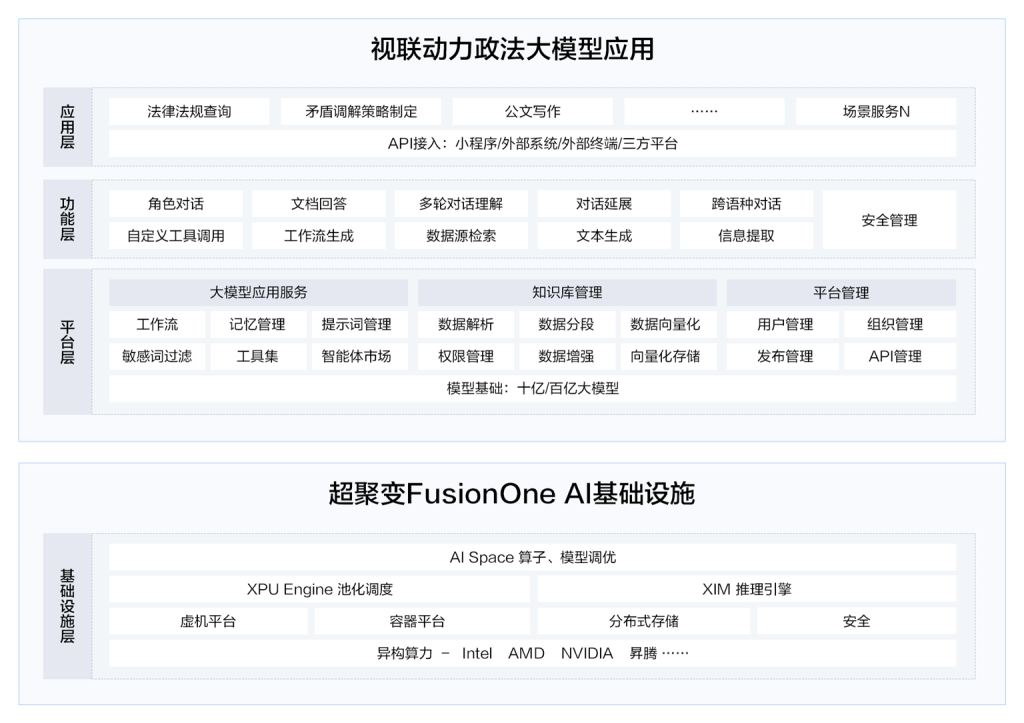Select the 角色对话 function box
Viewport: 1024px width, 723px height.
176,204
